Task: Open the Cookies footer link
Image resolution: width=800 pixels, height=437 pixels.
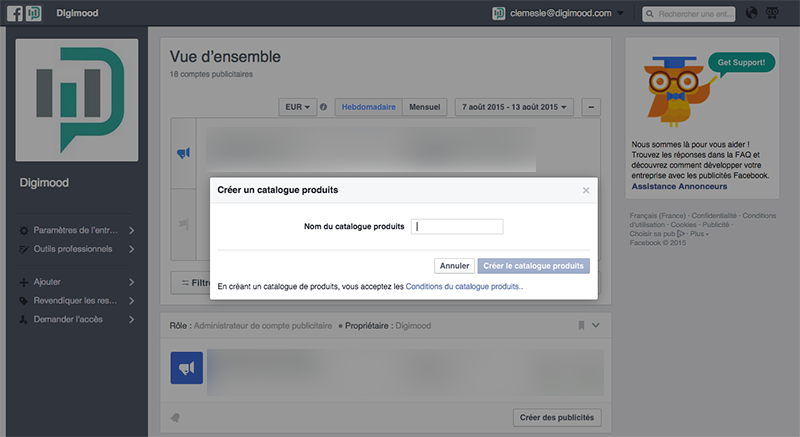Action: [x=683, y=225]
